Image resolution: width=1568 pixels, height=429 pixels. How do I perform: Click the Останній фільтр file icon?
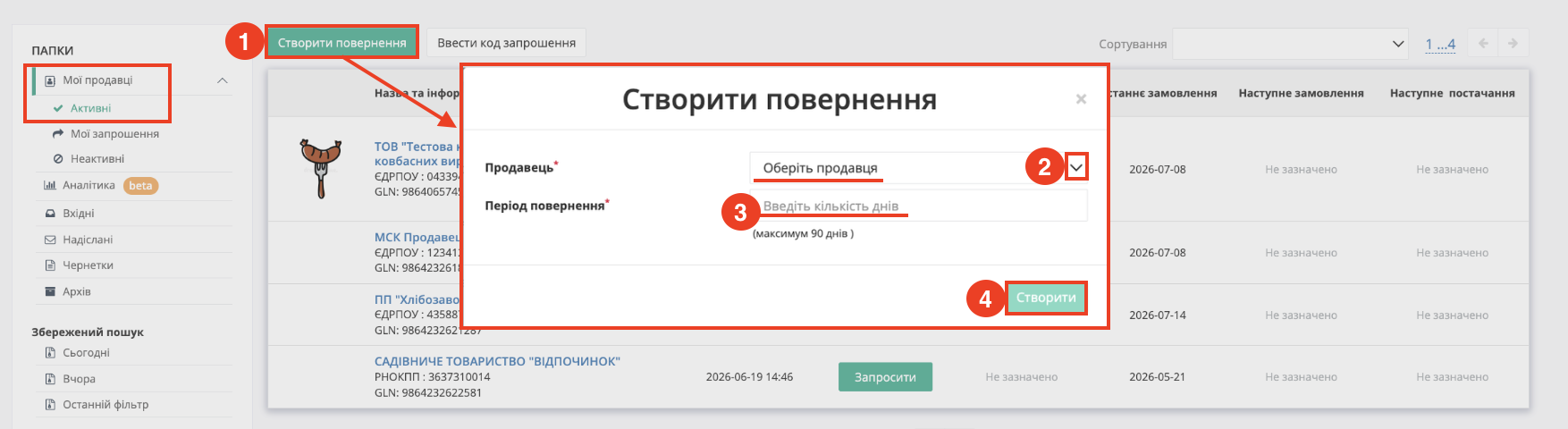(50, 405)
